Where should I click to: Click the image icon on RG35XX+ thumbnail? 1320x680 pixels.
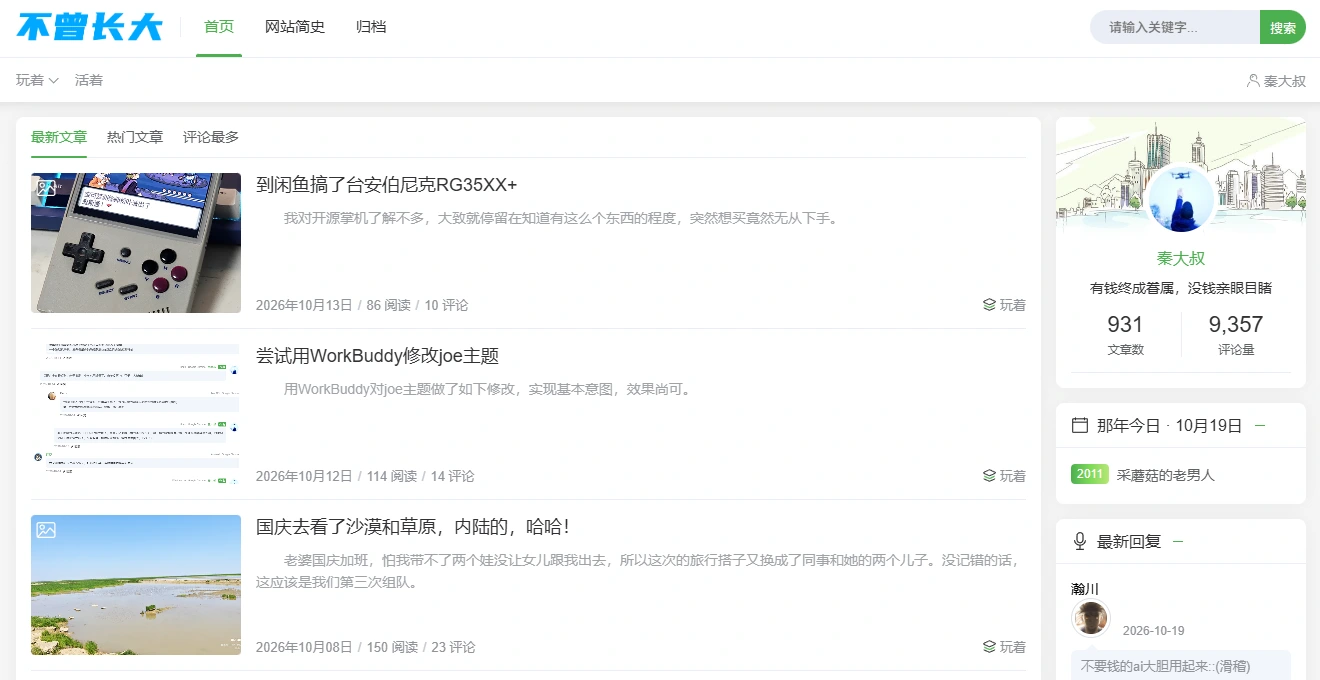[x=46, y=188]
